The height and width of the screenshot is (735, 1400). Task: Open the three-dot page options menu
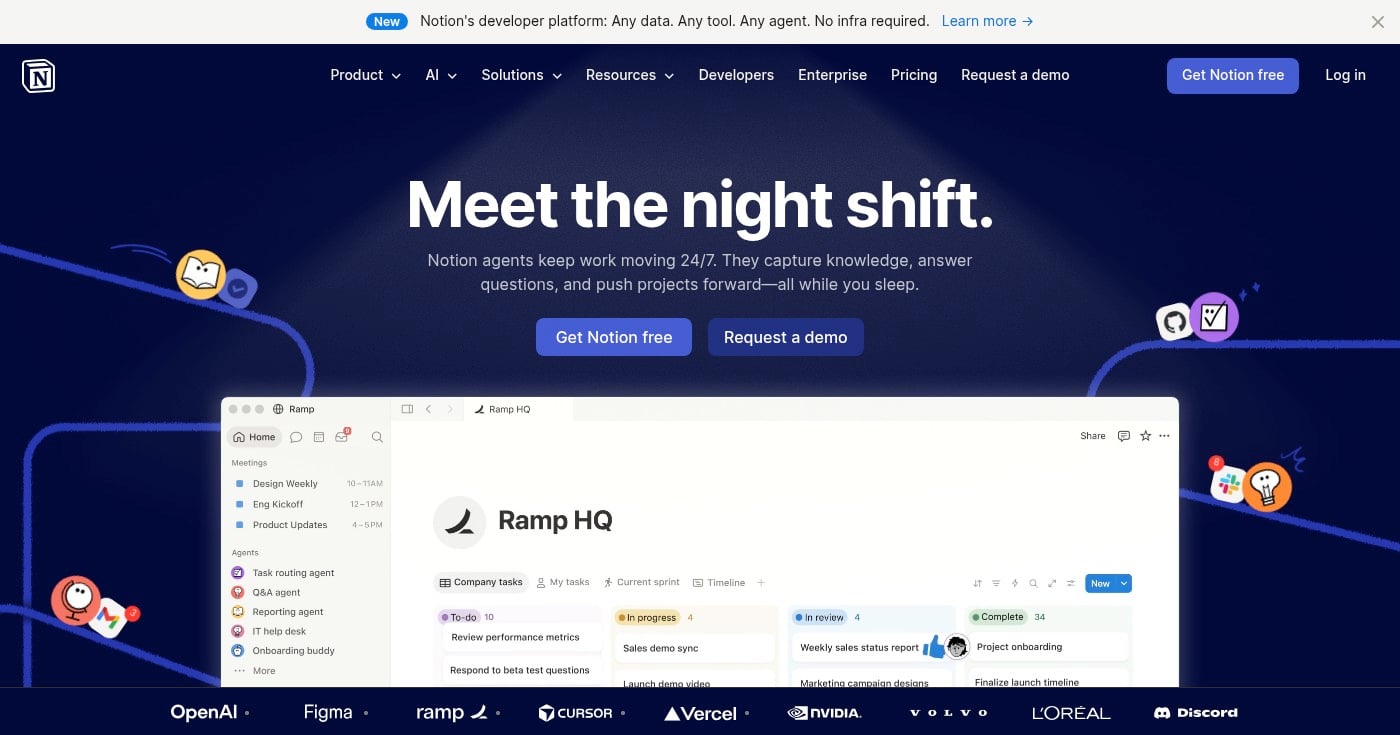point(1164,436)
